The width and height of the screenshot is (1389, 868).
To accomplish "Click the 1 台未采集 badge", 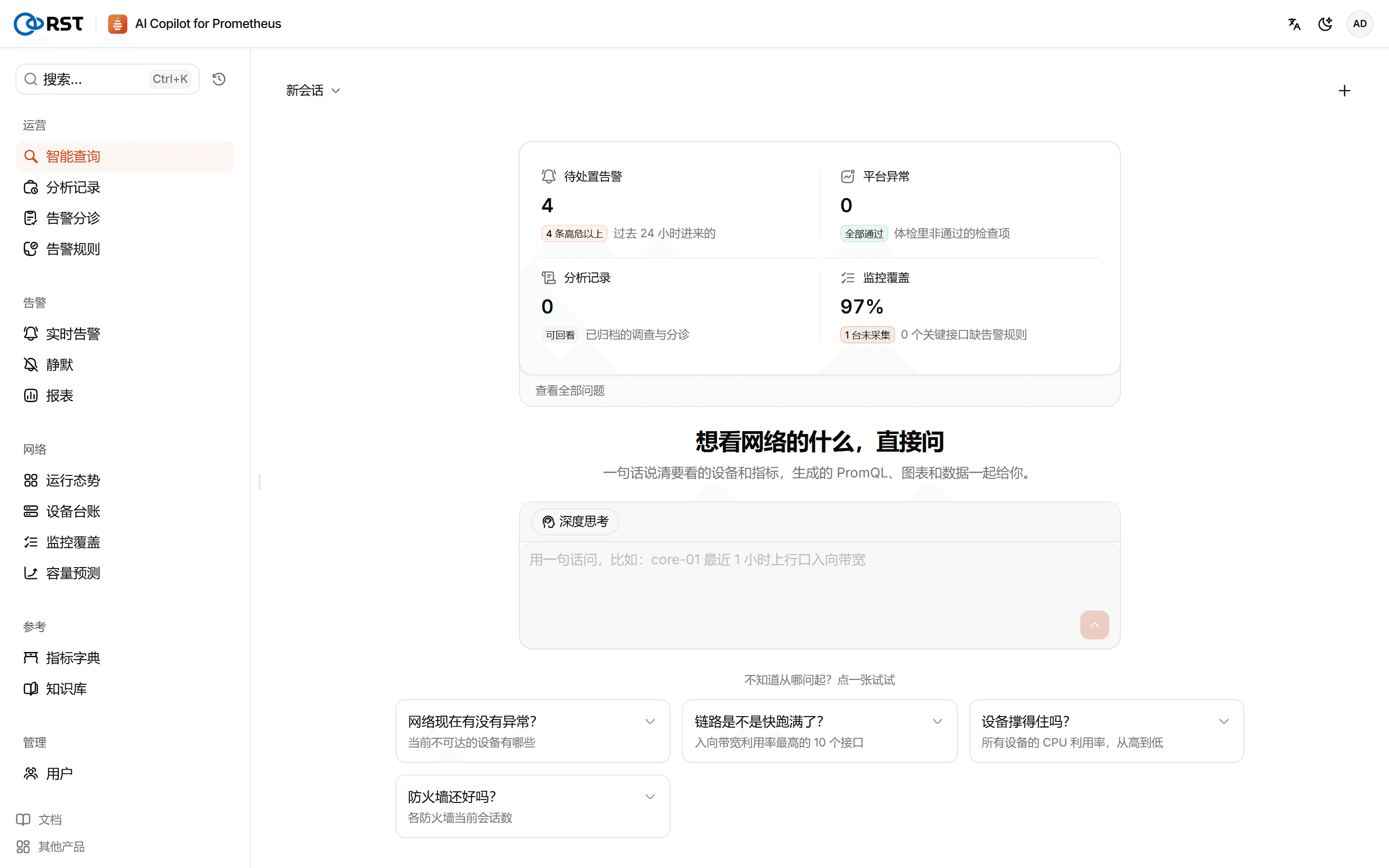I will pyautogui.click(x=867, y=335).
